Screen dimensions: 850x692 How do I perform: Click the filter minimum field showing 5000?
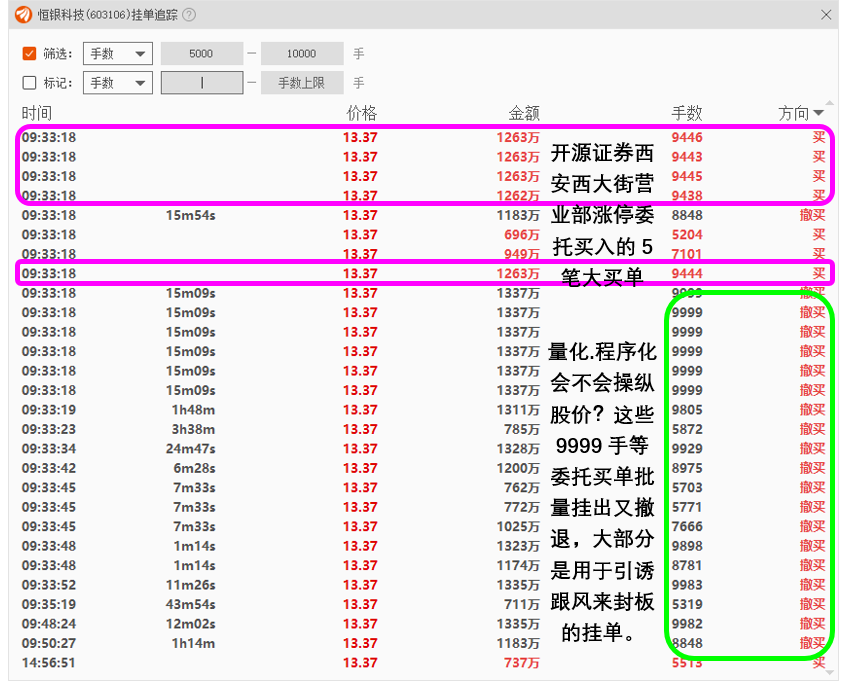pos(201,54)
